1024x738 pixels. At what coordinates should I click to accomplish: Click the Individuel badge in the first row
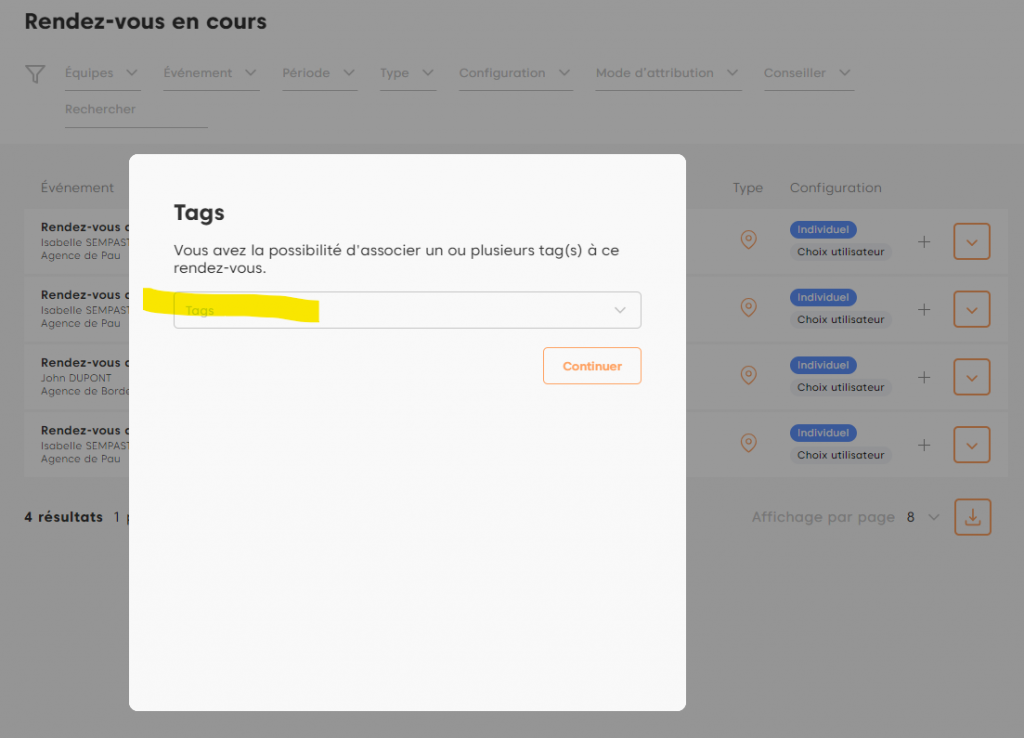[x=823, y=230]
